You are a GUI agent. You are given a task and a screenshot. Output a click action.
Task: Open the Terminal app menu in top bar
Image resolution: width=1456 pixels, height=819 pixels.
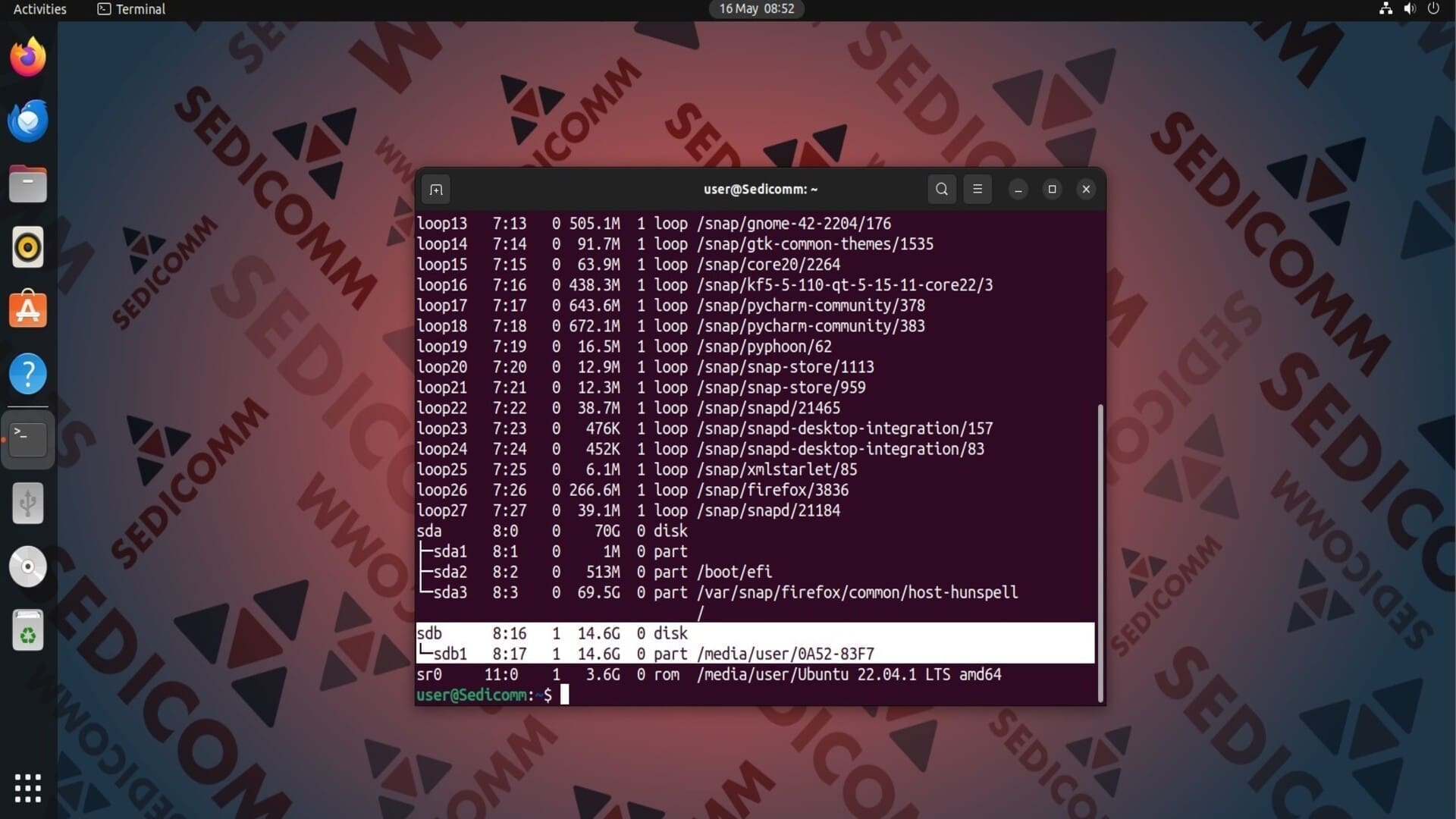click(x=132, y=9)
